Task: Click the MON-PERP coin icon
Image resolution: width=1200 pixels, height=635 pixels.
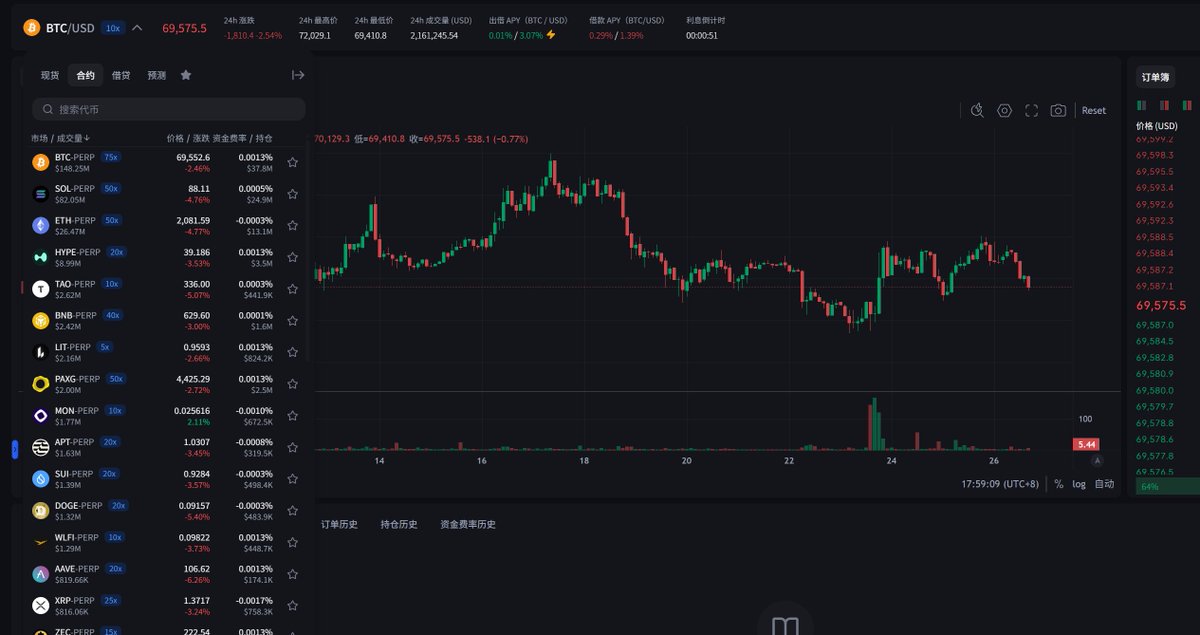Action: tap(41, 416)
